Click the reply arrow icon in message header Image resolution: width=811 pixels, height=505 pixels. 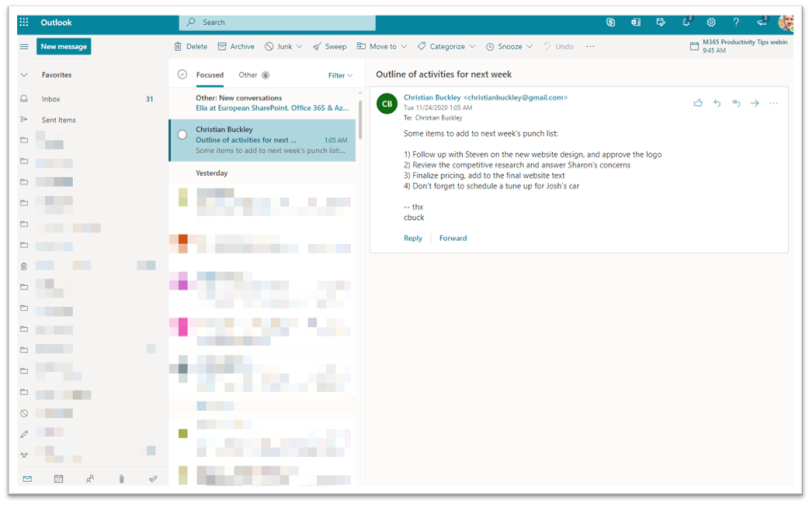point(717,103)
